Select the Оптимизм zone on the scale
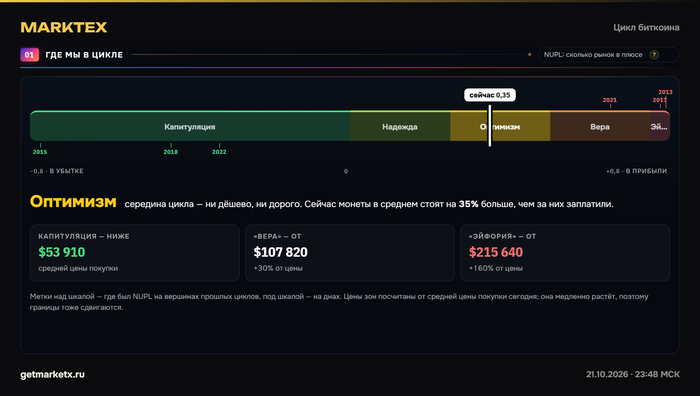The width and height of the screenshot is (700, 396). [x=500, y=127]
